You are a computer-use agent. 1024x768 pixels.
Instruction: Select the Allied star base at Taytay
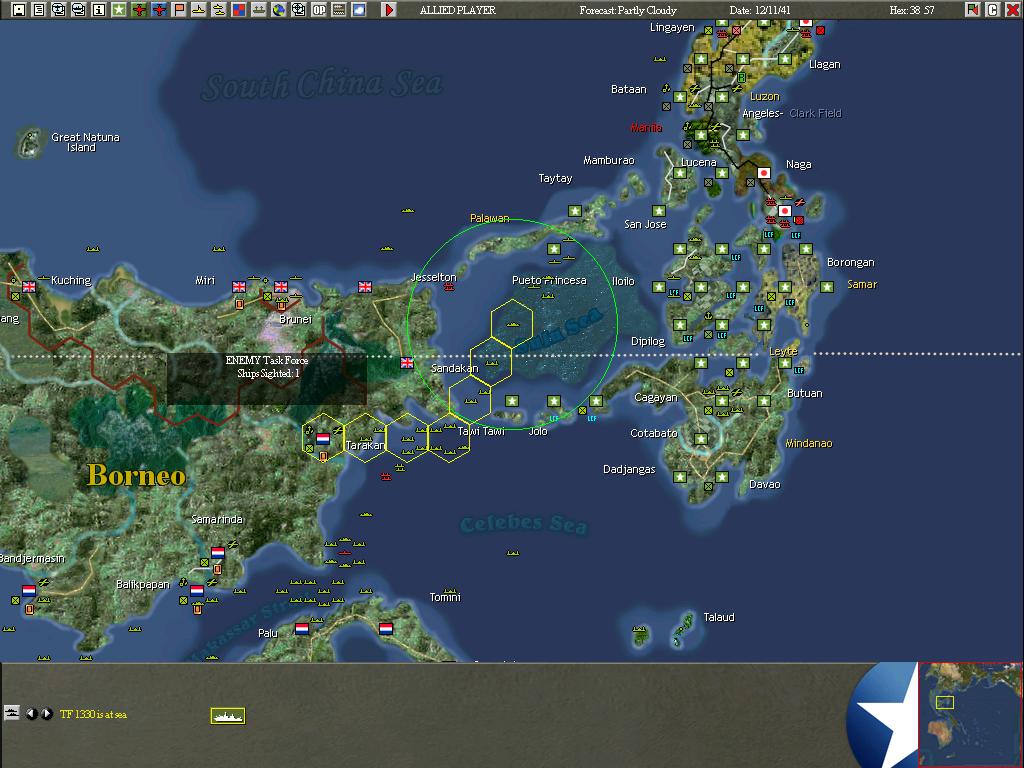575,211
